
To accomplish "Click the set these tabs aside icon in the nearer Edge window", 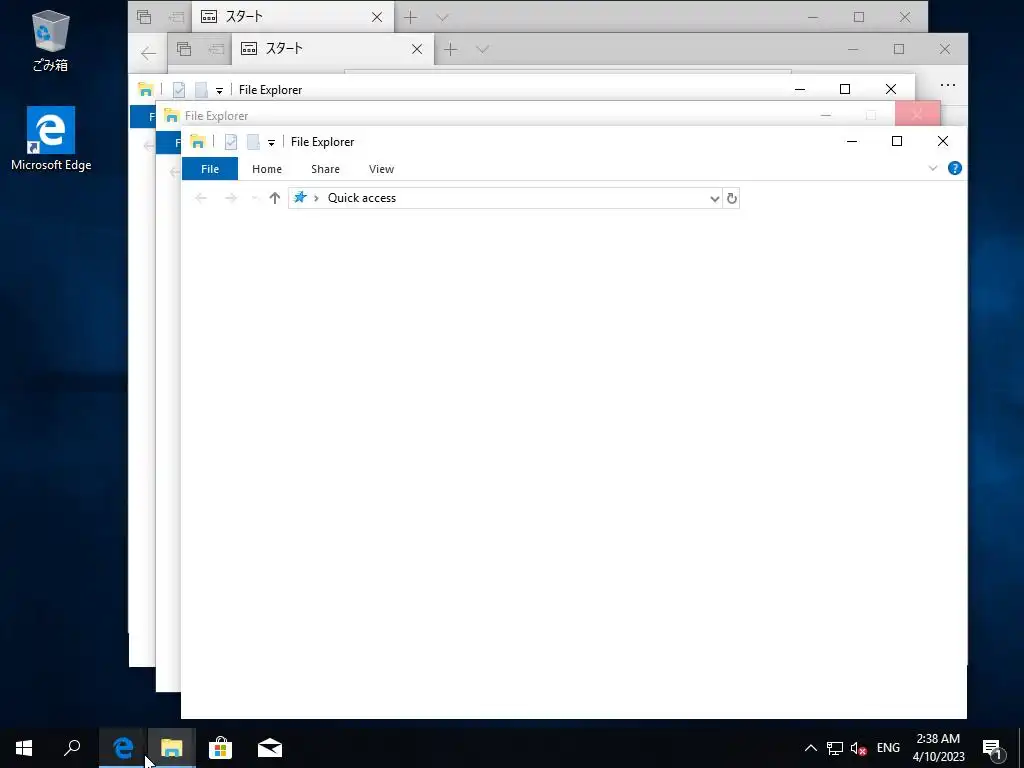I will tap(216, 49).
